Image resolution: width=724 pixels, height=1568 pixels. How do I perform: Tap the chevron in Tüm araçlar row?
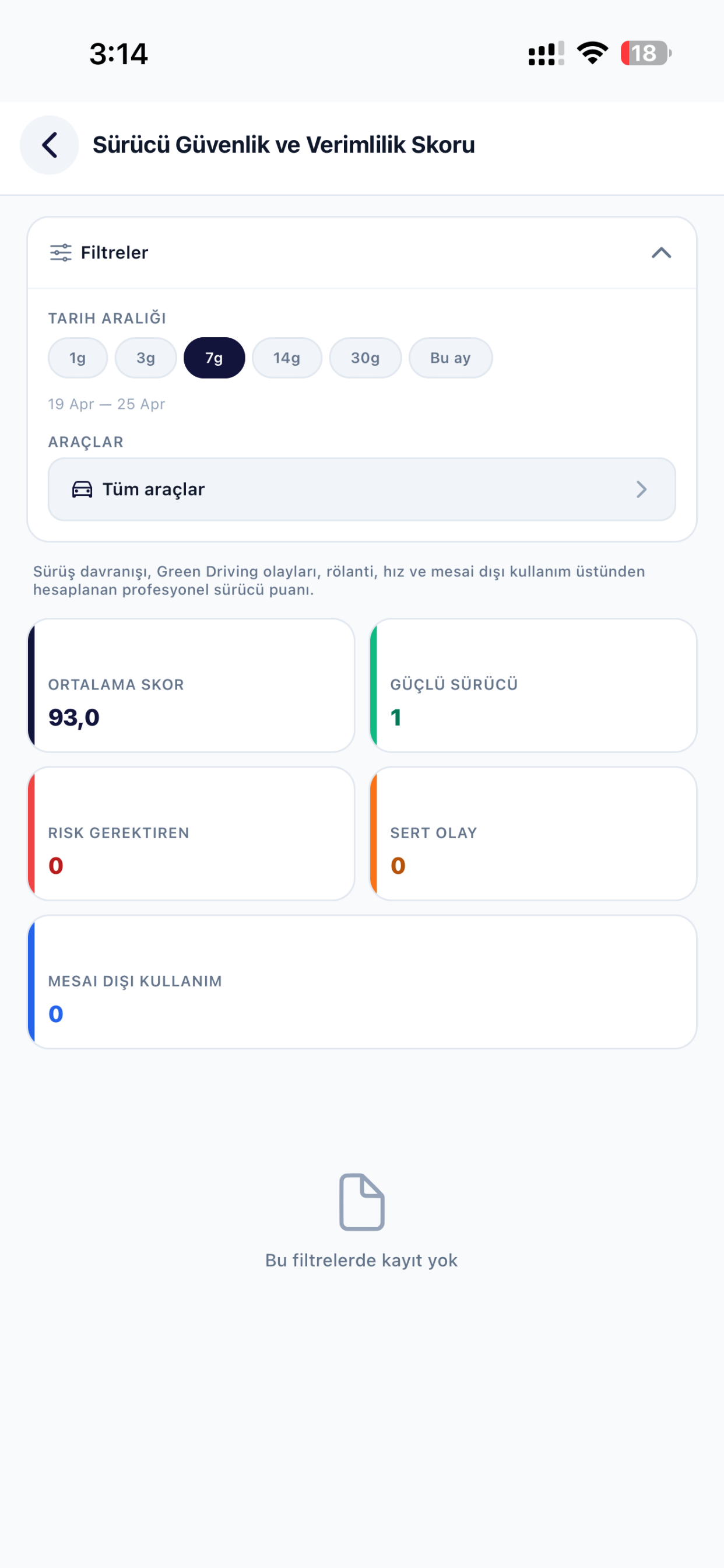(641, 489)
